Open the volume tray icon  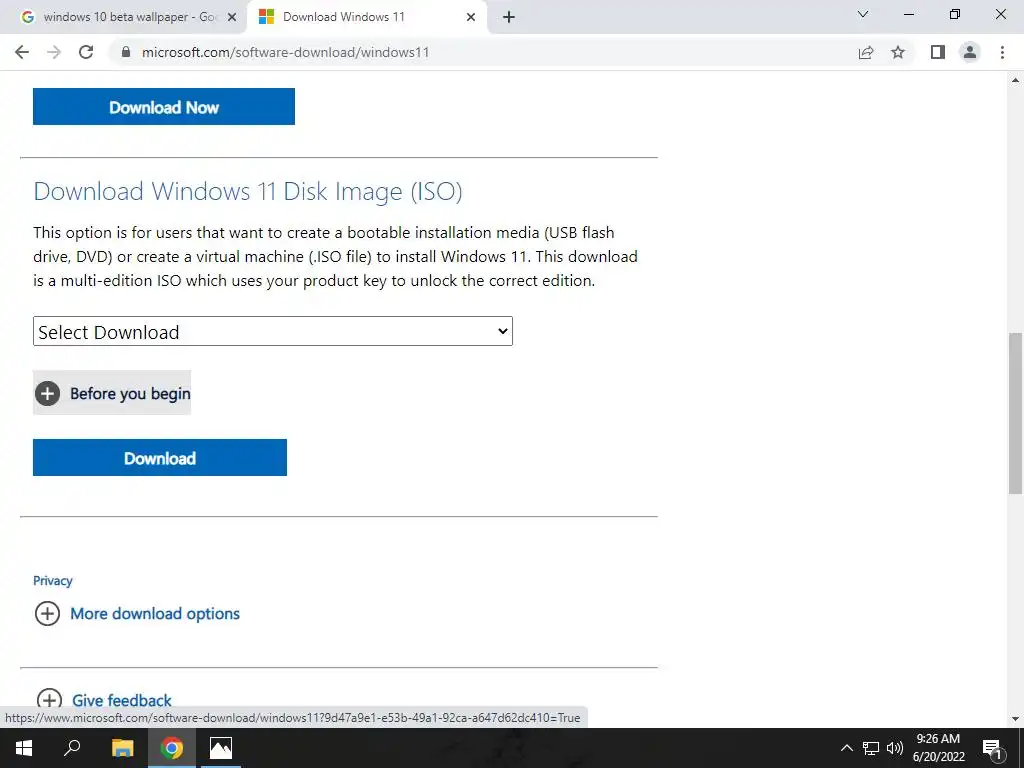coord(895,748)
